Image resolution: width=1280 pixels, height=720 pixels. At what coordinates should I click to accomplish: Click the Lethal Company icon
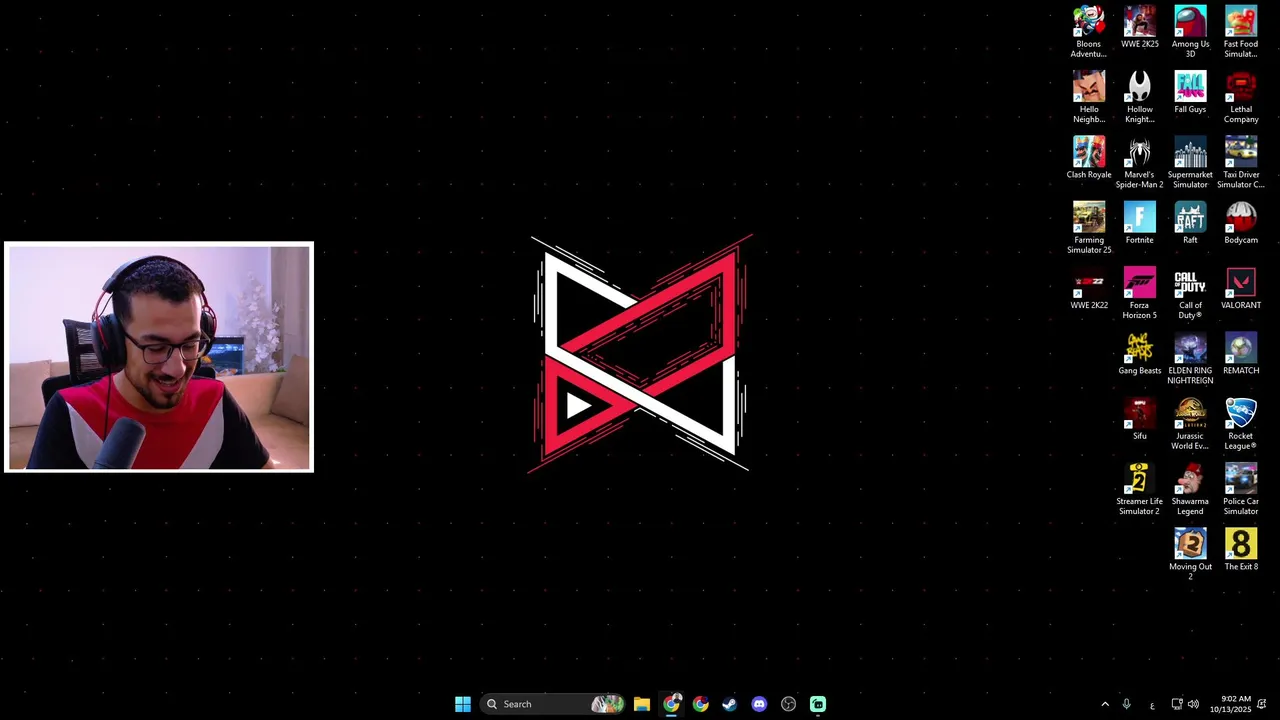[x=1241, y=97]
